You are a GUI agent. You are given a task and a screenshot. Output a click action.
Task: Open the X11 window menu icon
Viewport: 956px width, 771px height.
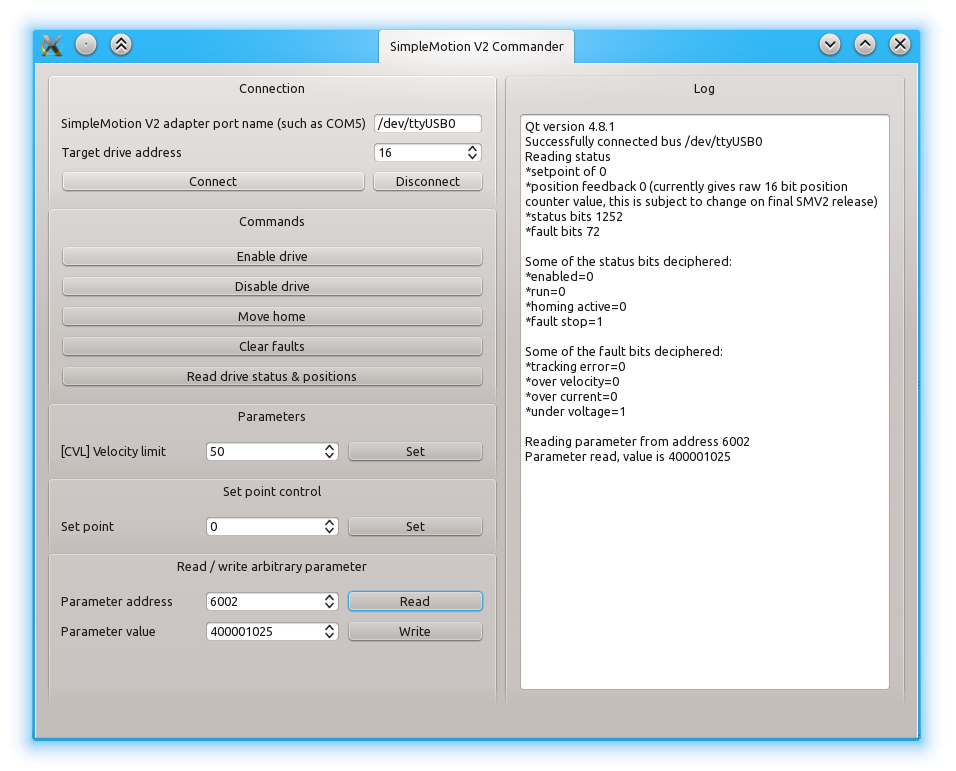point(52,45)
